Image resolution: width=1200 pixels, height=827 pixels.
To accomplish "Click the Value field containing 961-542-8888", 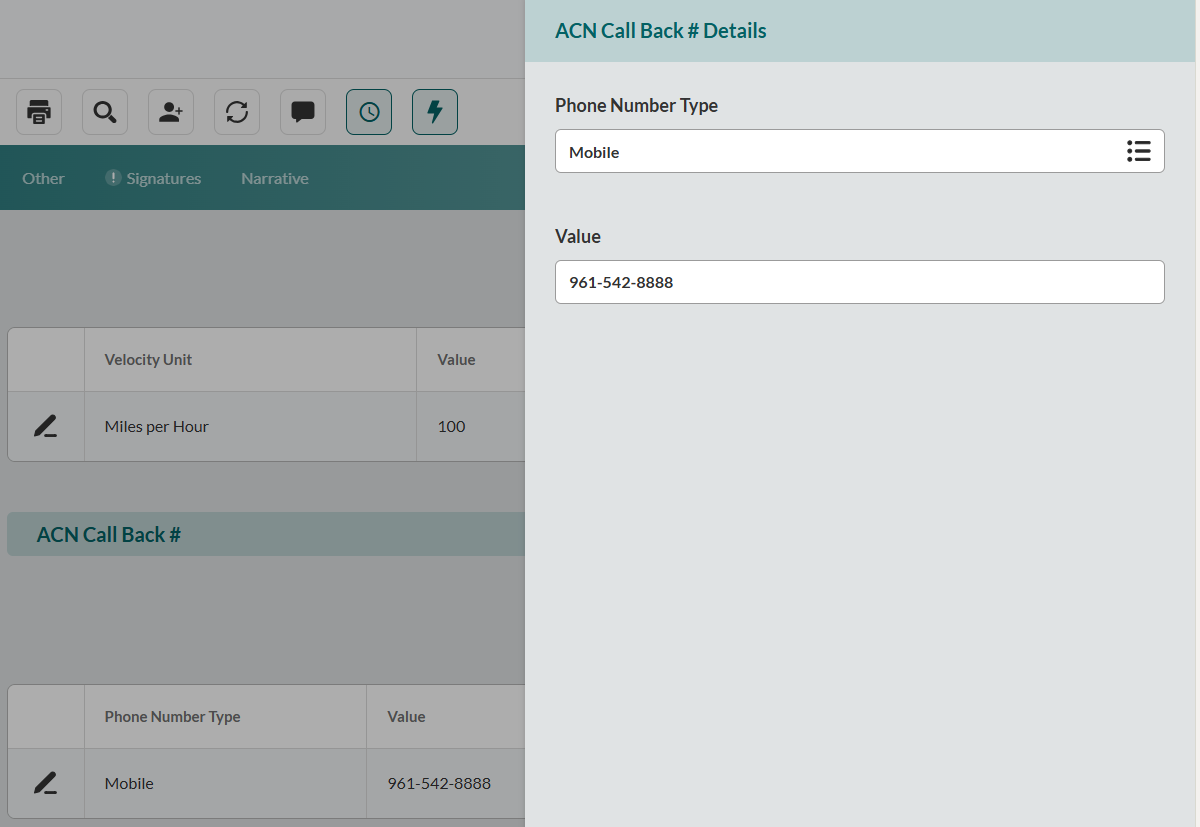I will [x=859, y=283].
